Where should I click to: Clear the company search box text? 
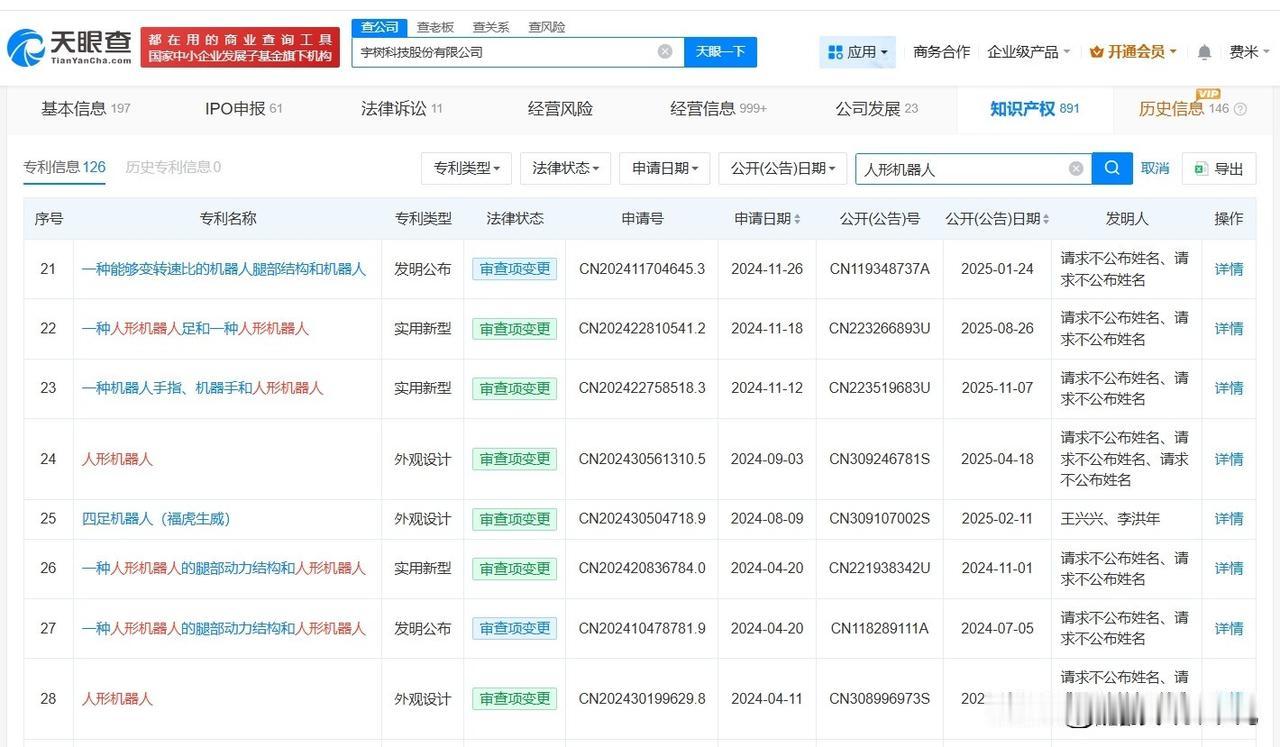pyautogui.click(x=665, y=52)
